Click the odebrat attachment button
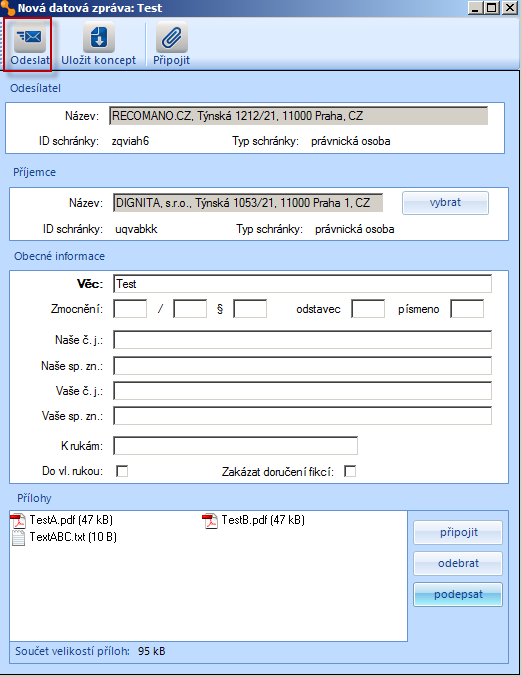This screenshot has height=677, width=522. click(x=458, y=563)
